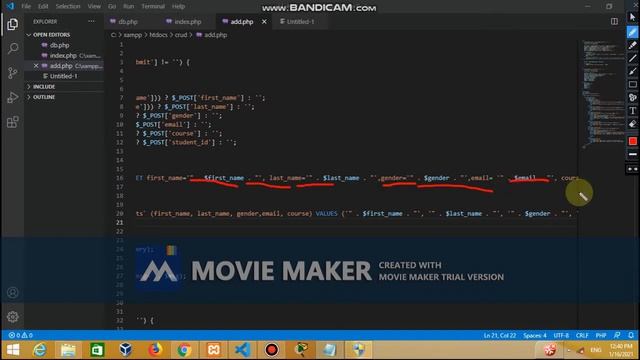Open the Edit menu
640x360 pixels.
(x=43, y=6)
